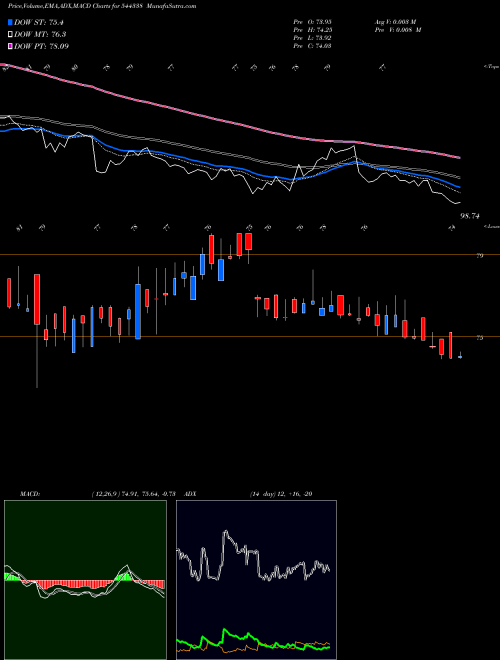The height and width of the screenshot is (660, 500).
Task: Select the 'DOW ST: 75.4' legend label
Action: click(x=39, y=23)
